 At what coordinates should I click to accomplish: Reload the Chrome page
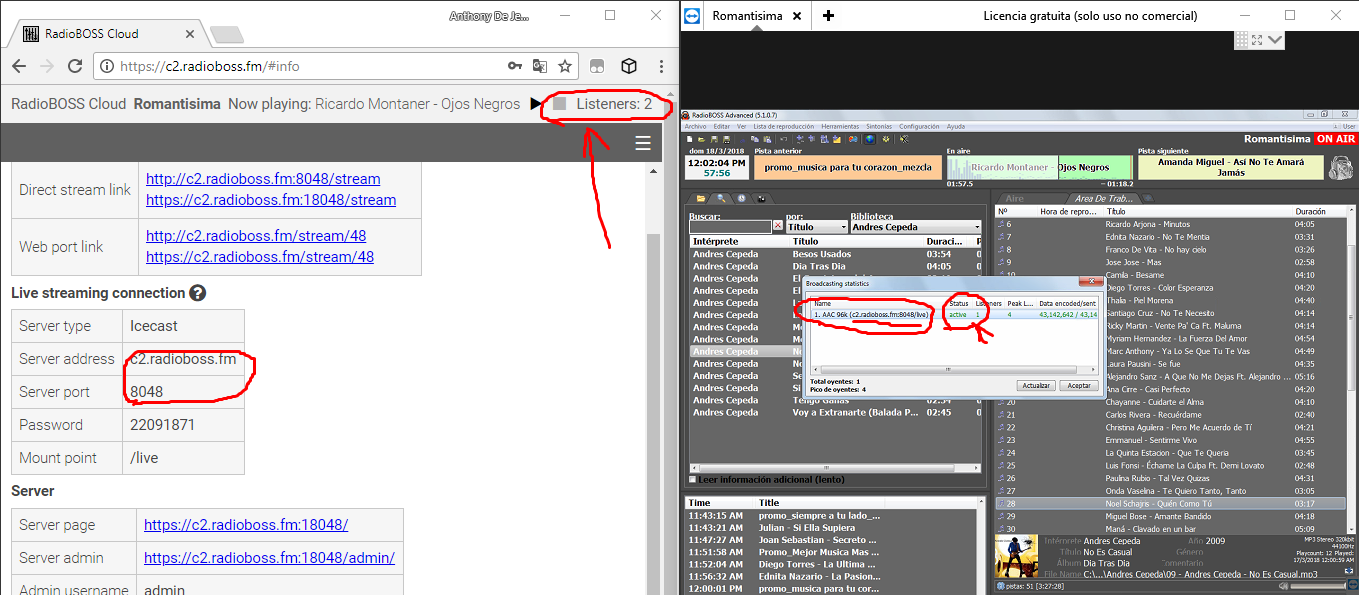click(74, 66)
